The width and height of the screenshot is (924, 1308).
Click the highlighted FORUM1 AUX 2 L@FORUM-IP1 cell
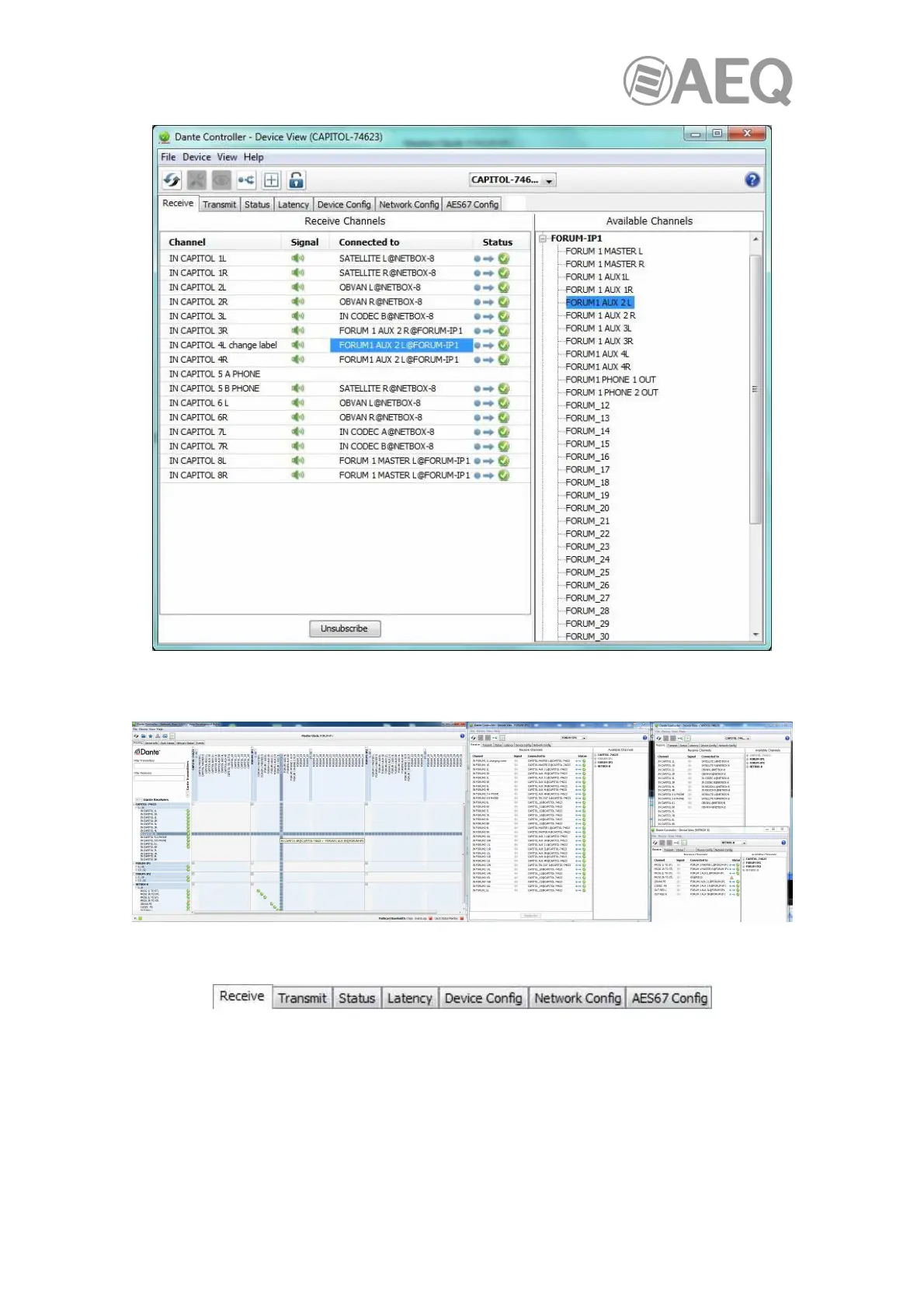401,346
